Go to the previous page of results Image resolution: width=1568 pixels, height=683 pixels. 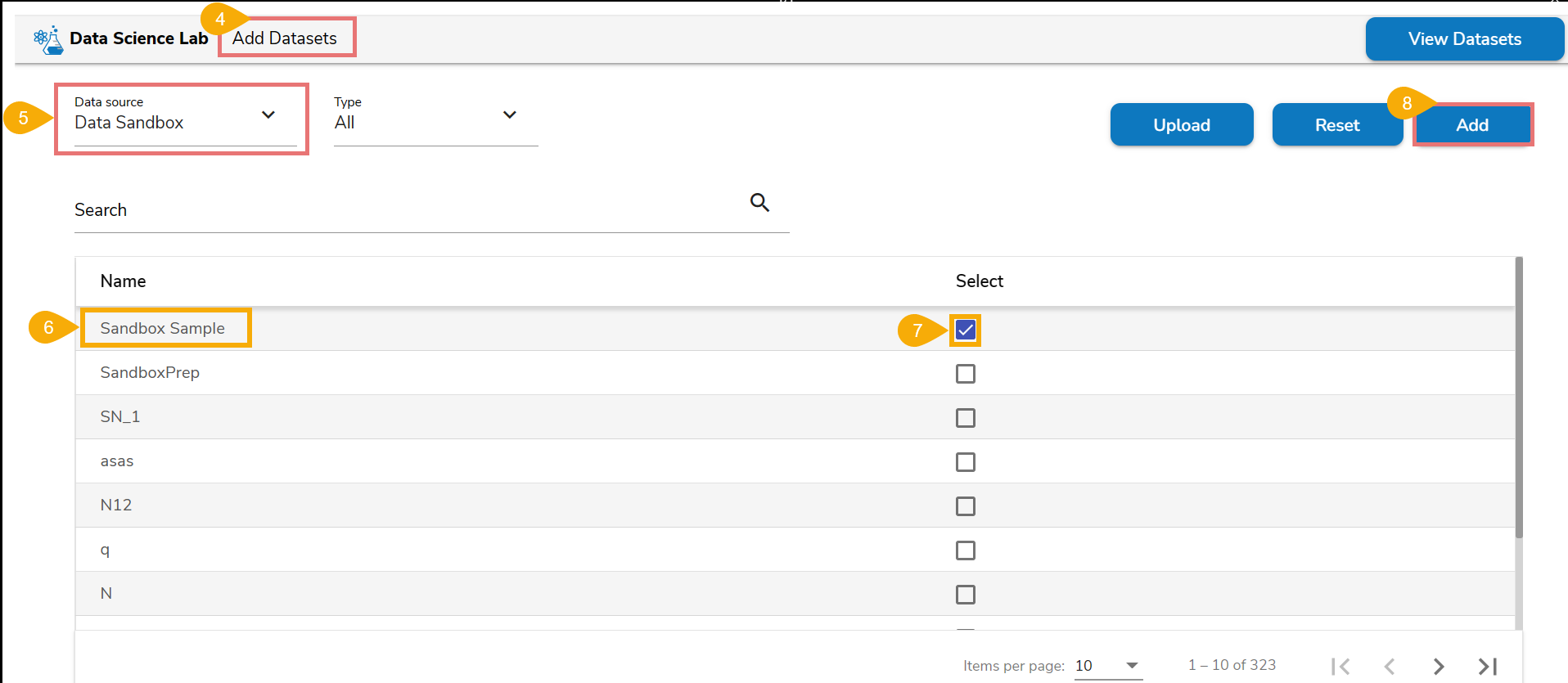pos(1390,667)
